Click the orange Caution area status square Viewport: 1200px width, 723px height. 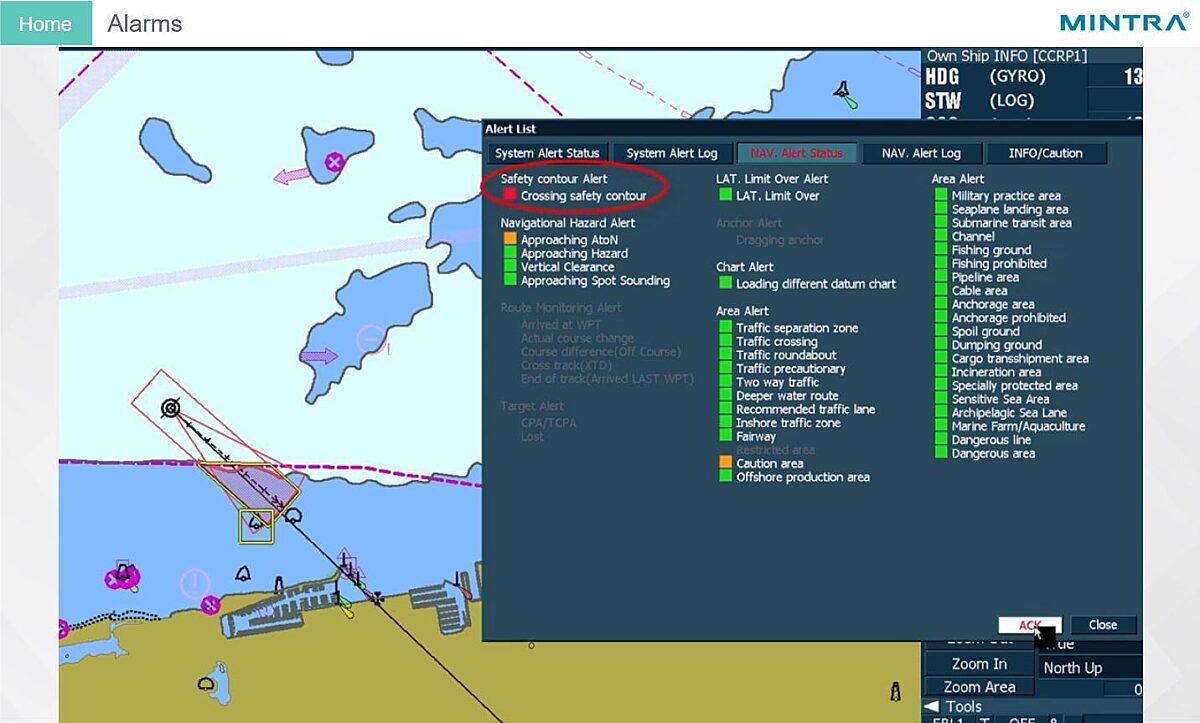pyautogui.click(x=726, y=463)
